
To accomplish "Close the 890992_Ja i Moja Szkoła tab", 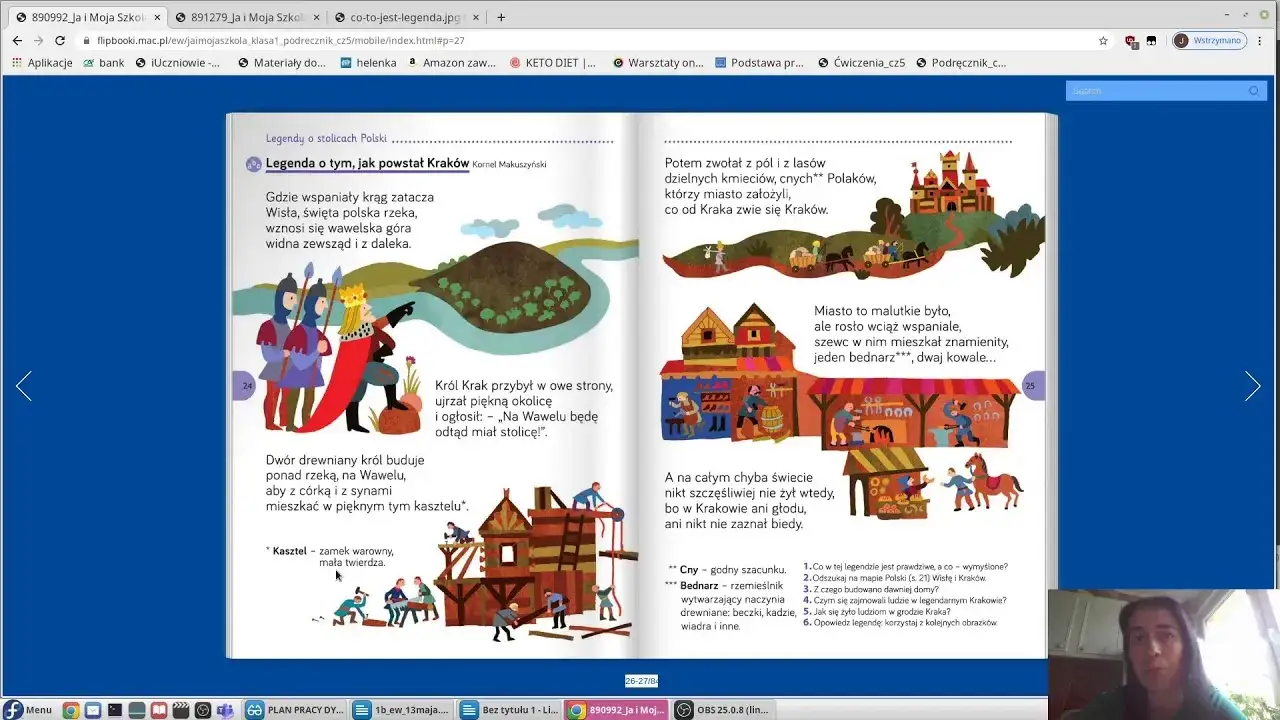I will click(x=157, y=17).
